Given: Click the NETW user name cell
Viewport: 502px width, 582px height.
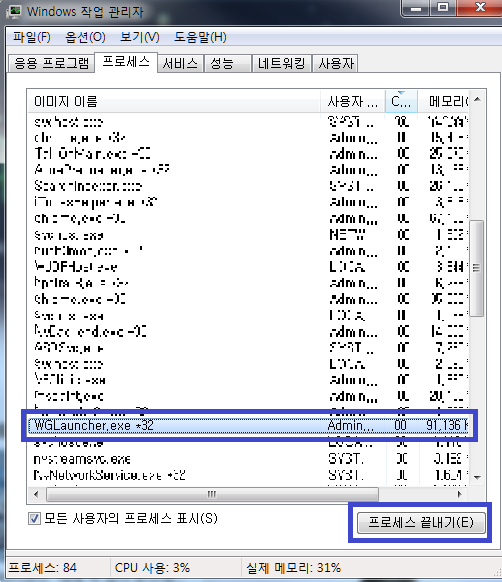Looking at the screenshot, I should (x=348, y=235).
